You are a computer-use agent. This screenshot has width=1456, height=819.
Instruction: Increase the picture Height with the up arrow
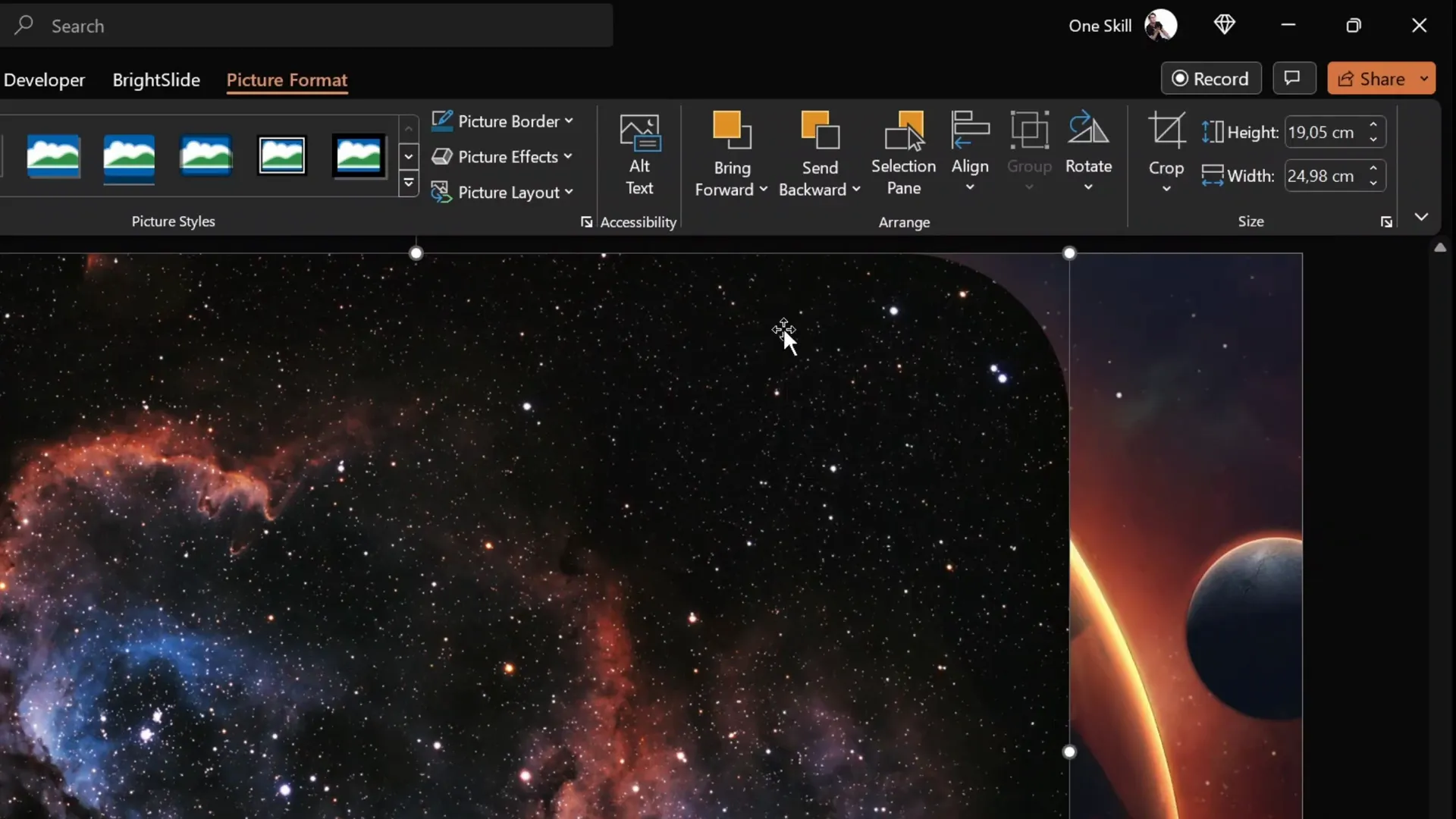tap(1373, 124)
